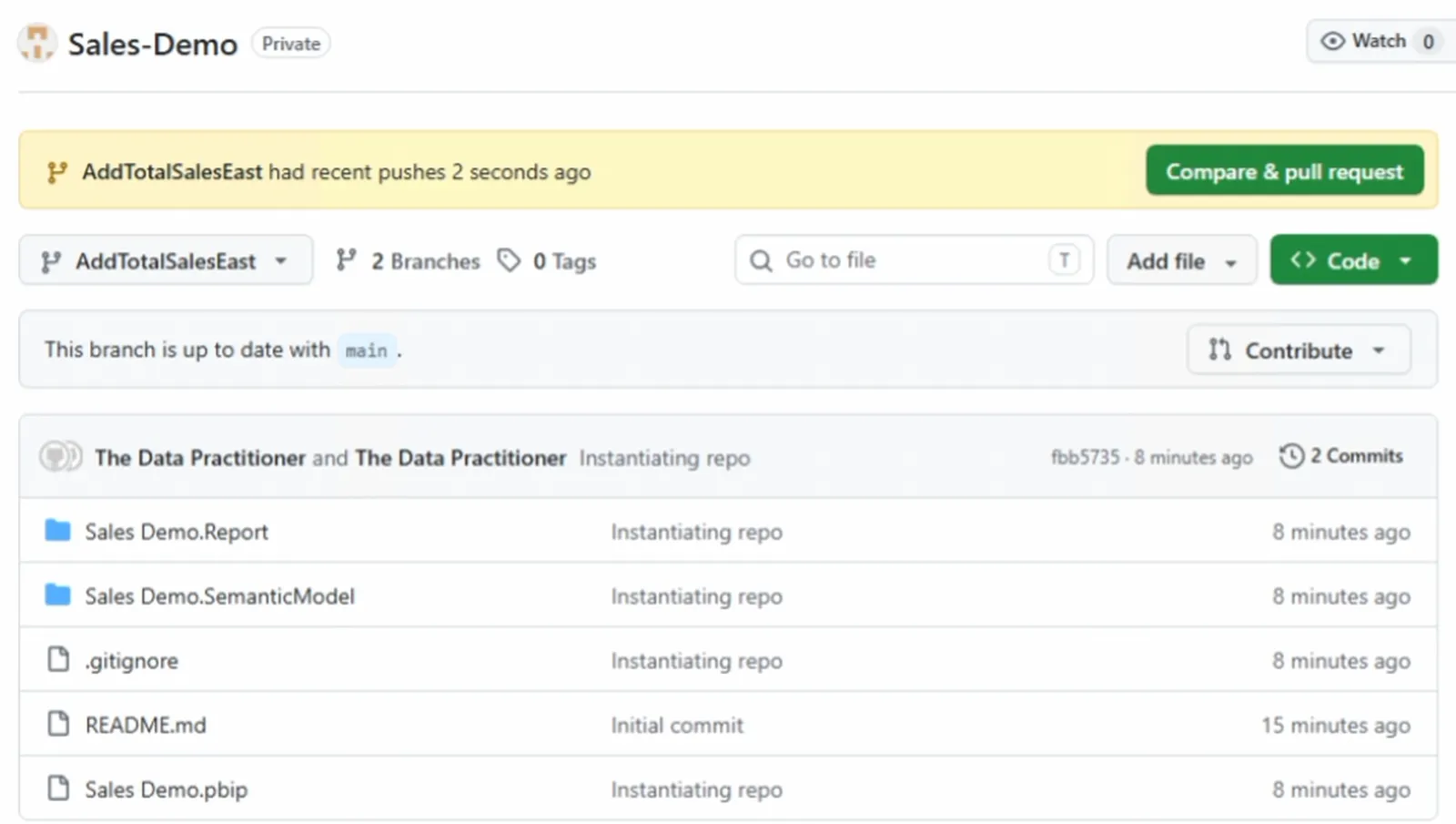1456x824 pixels.
Task: Click the Initial commit message for README.md
Action: click(677, 725)
